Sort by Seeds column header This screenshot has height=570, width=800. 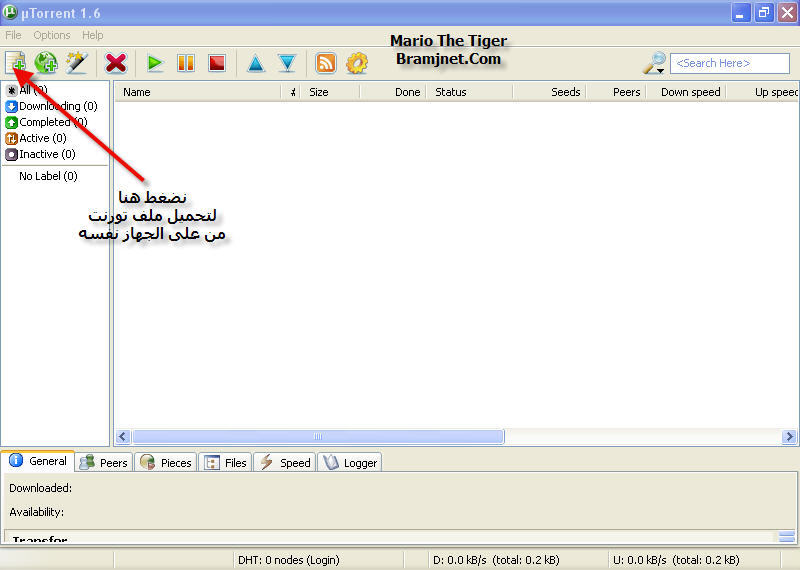coord(549,92)
